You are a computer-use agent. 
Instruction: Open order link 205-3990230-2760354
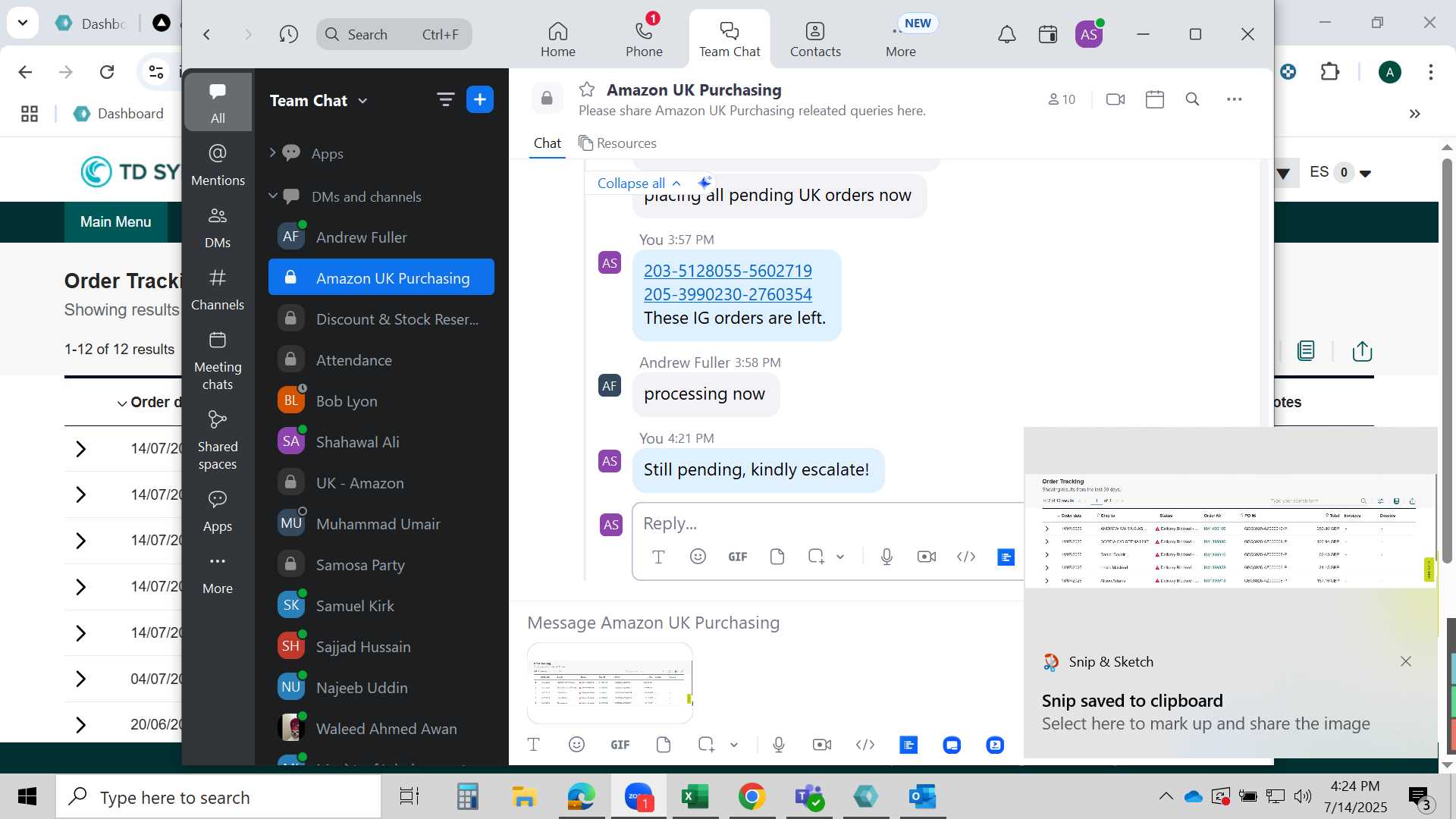pos(727,294)
